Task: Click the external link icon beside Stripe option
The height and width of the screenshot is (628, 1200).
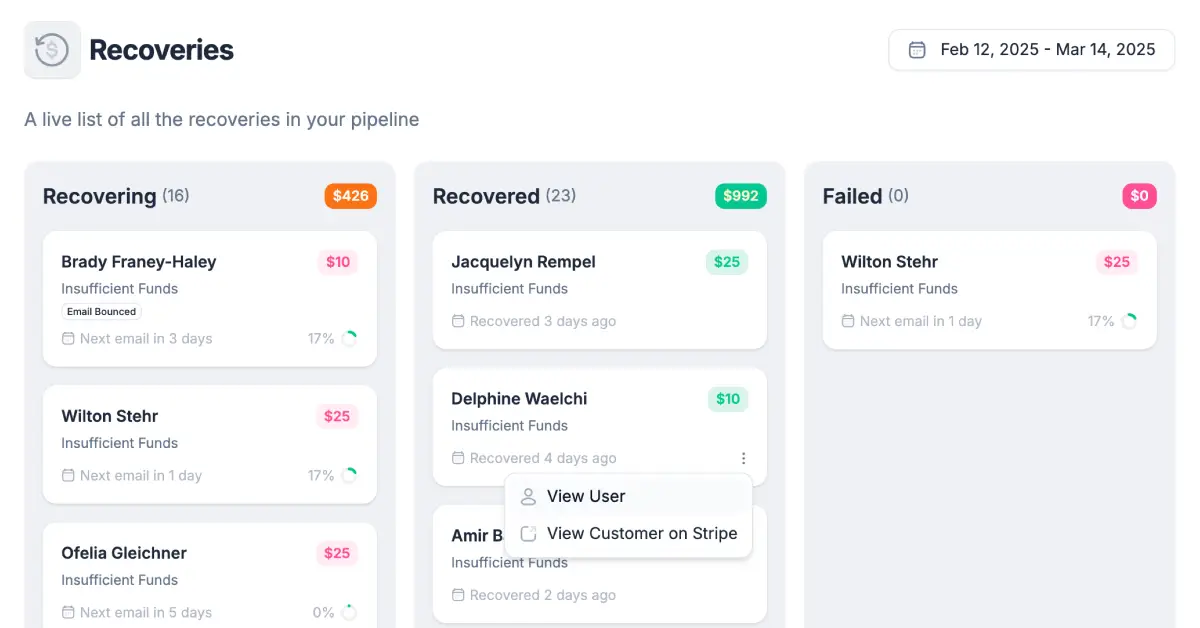Action: [x=529, y=533]
